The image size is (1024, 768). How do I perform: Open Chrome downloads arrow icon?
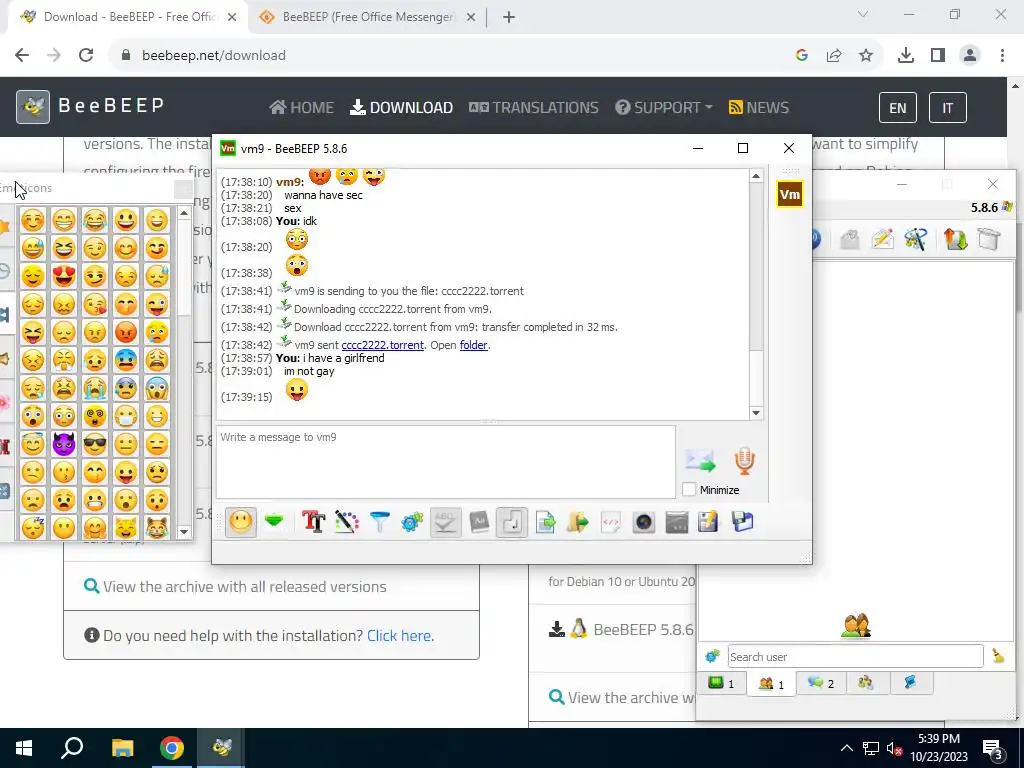point(906,56)
